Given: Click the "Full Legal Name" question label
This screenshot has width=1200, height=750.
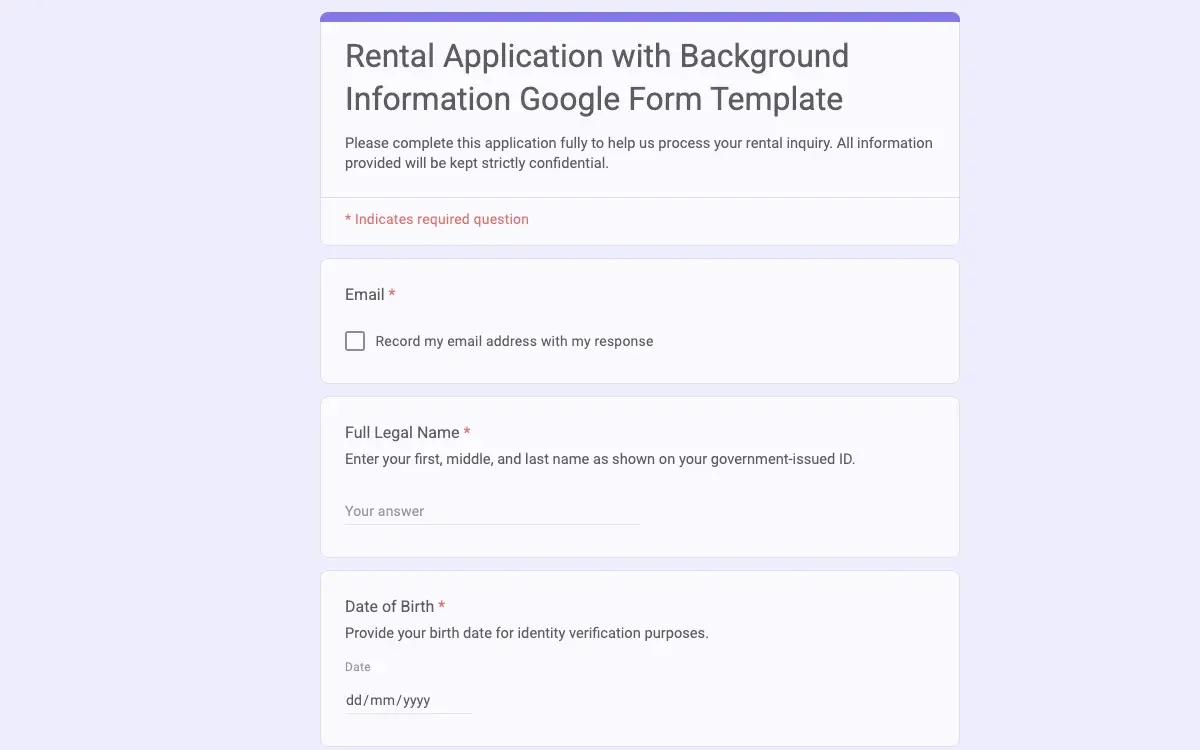Looking at the screenshot, I should pos(402,432).
